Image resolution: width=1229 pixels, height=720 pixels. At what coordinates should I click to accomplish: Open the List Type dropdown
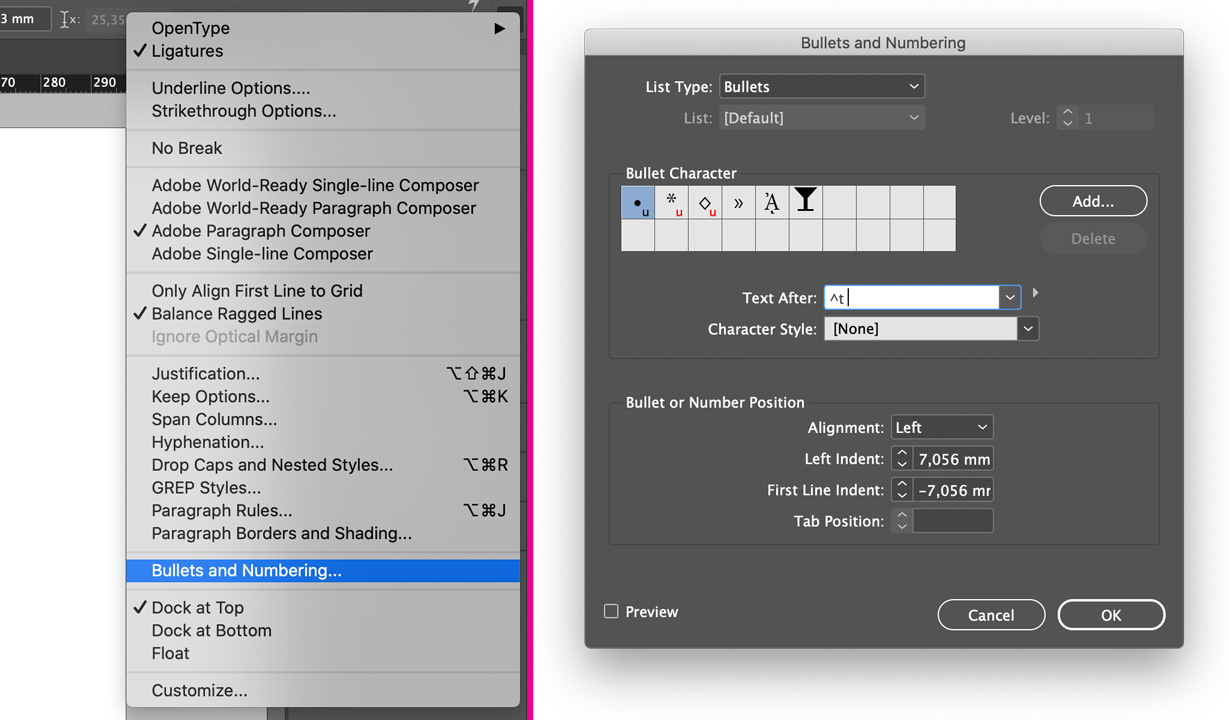[821, 86]
